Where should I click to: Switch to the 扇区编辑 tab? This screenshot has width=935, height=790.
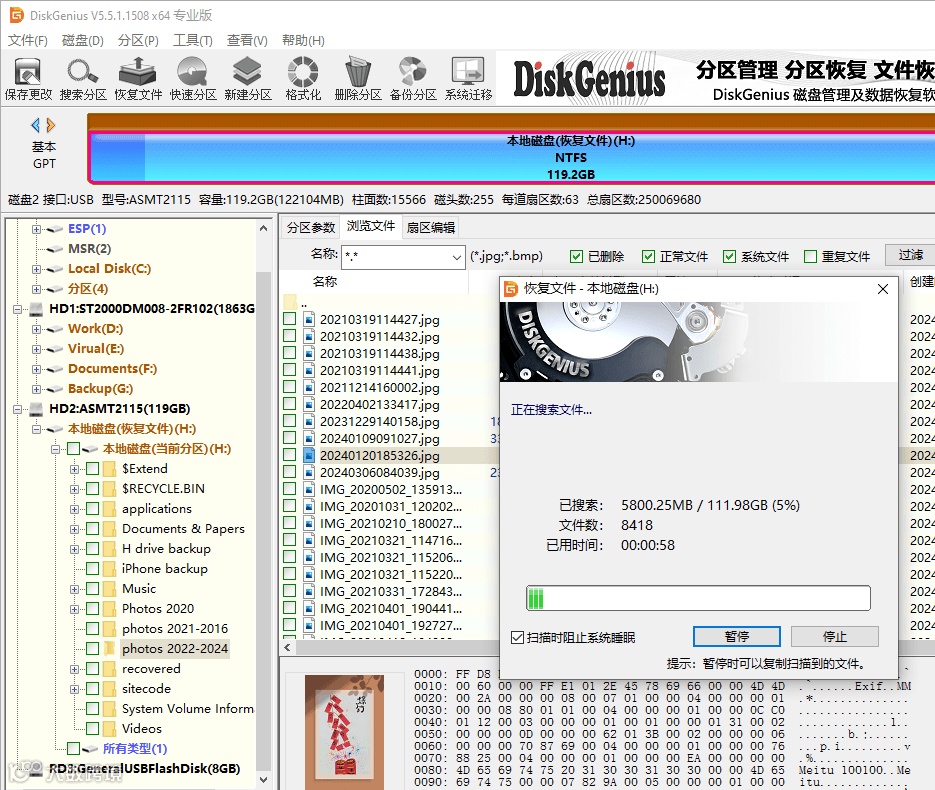[431, 228]
